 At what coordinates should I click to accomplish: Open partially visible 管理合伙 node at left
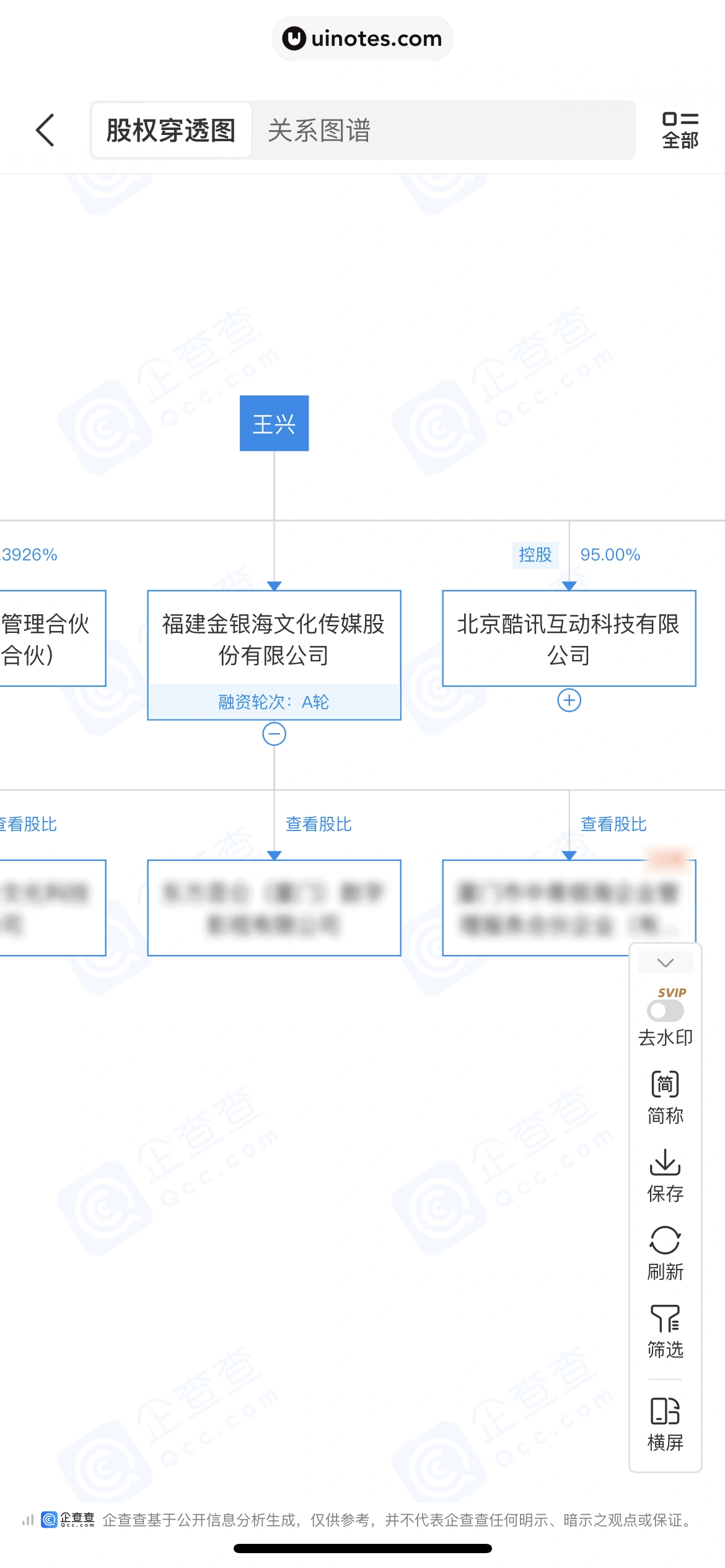coord(53,638)
